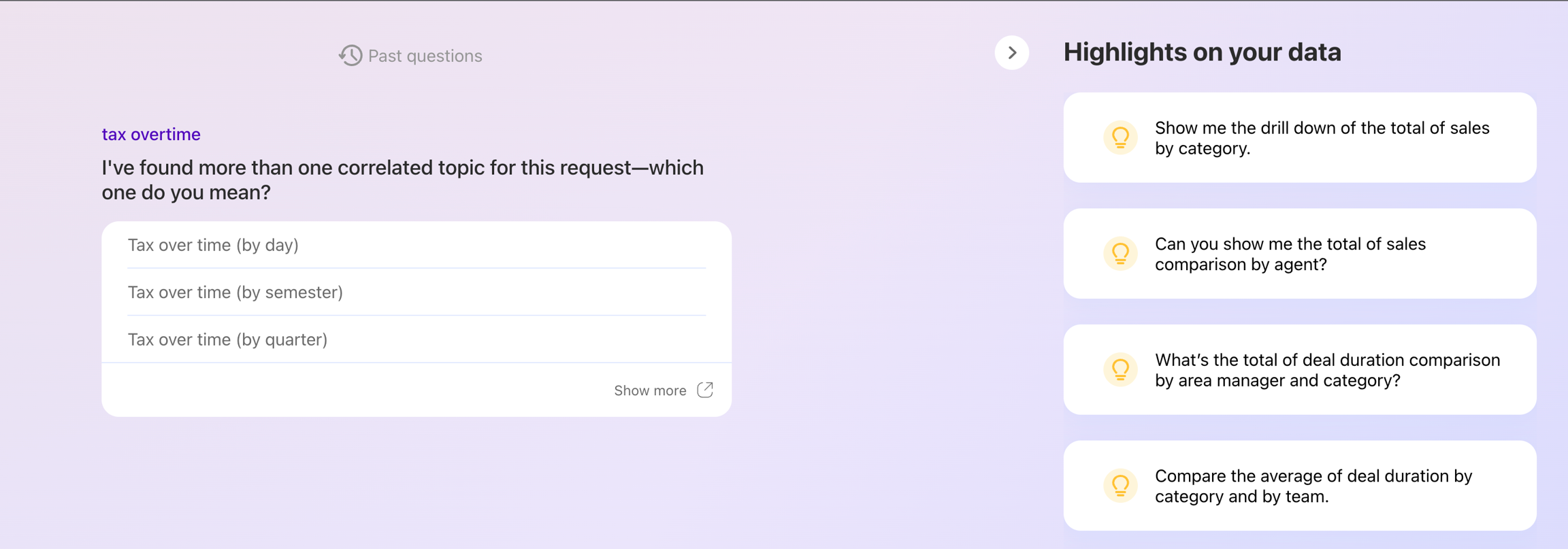The image size is (1568, 549).
Task: Collapse the highlights panel with chevron arrow
Action: pyautogui.click(x=1011, y=52)
